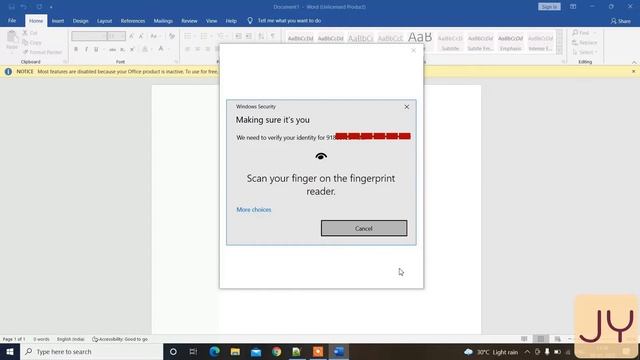Click Cancel in the Windows Security dialog
The height and width of the screenshot is (360, 640).
(x=364, y=228)
